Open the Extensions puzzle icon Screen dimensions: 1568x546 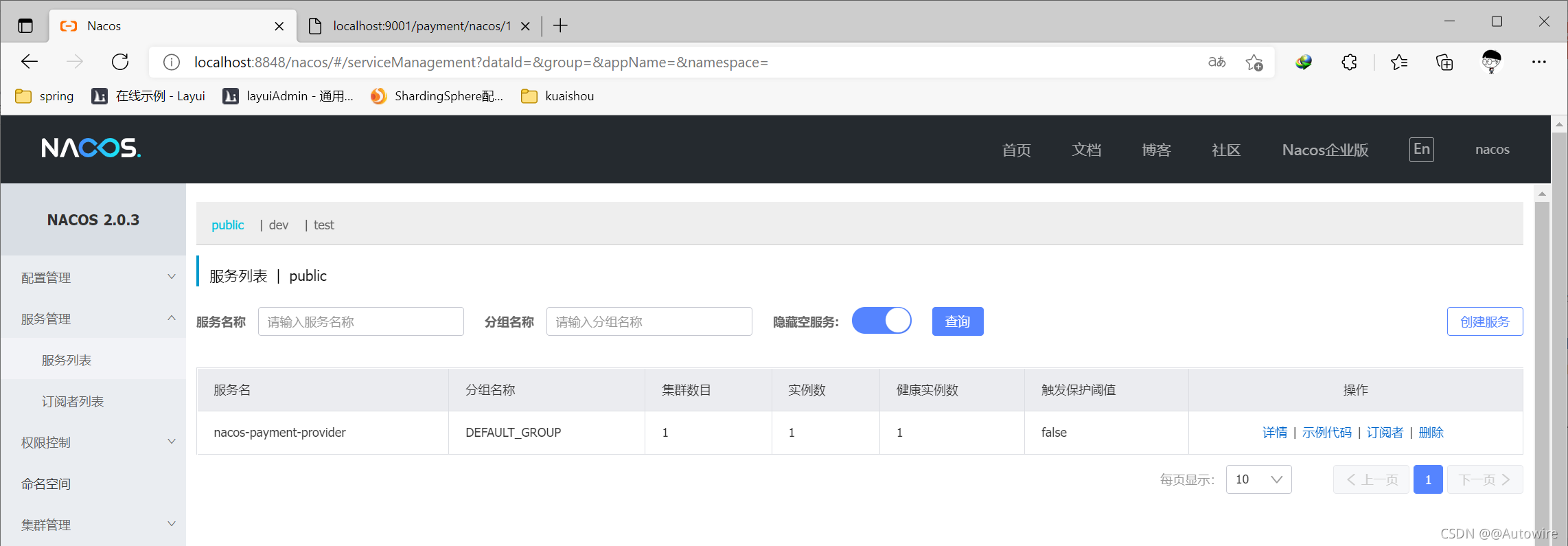tap(1350, 62)
